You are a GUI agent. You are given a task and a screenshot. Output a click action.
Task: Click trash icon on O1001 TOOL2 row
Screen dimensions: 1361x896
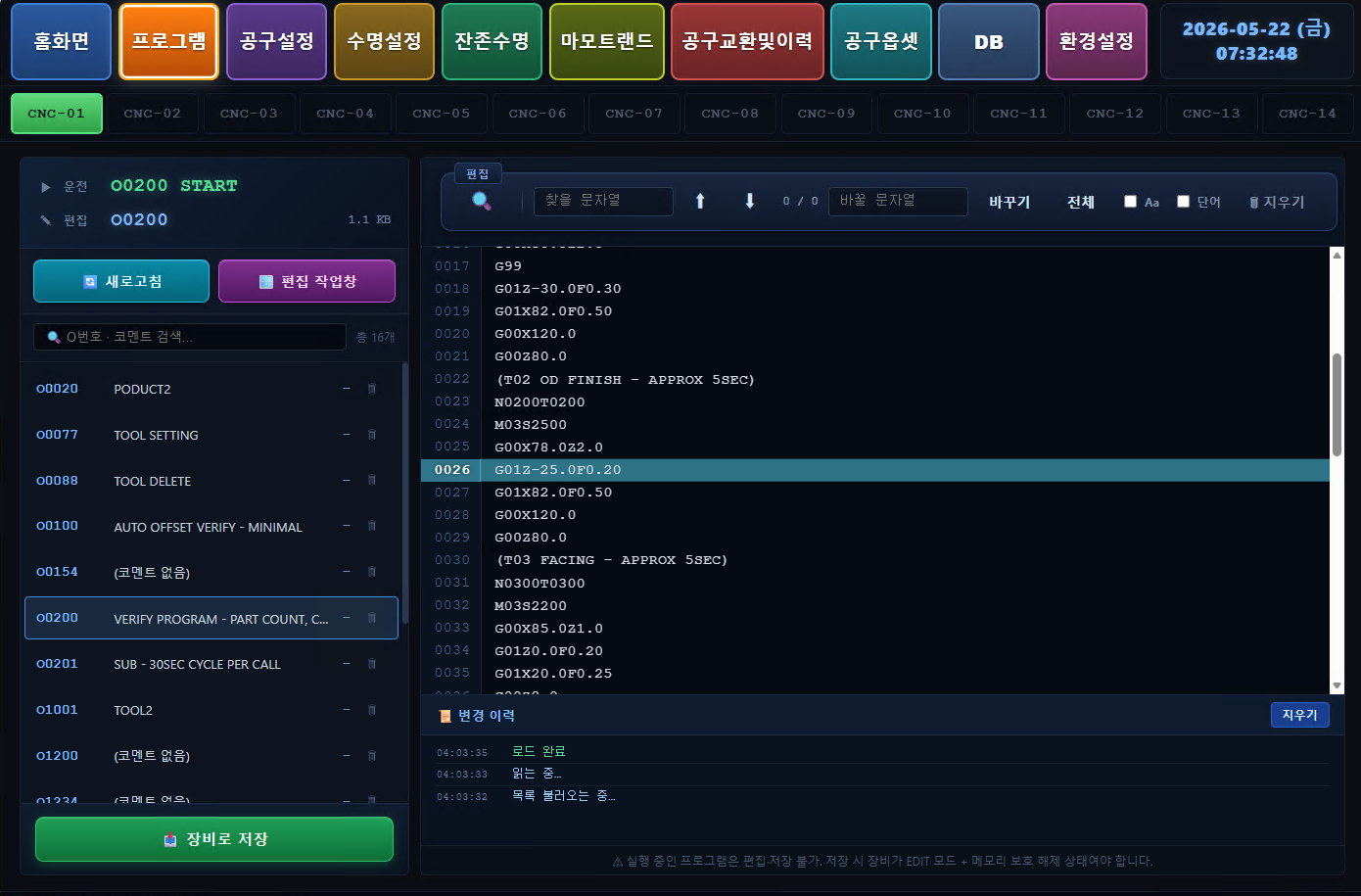372,710
